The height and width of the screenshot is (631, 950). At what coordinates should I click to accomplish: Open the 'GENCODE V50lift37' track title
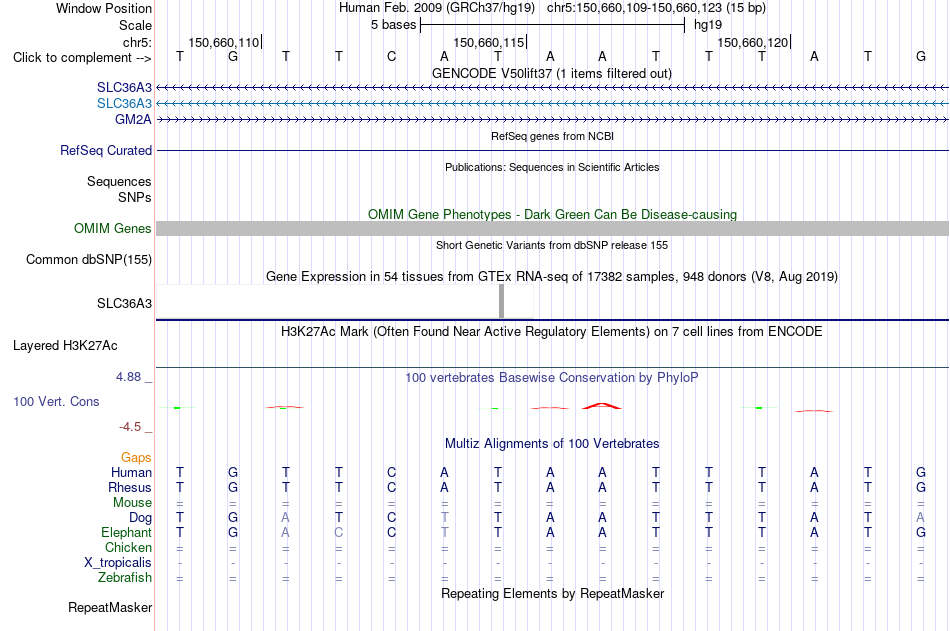(x=552, y=73)
